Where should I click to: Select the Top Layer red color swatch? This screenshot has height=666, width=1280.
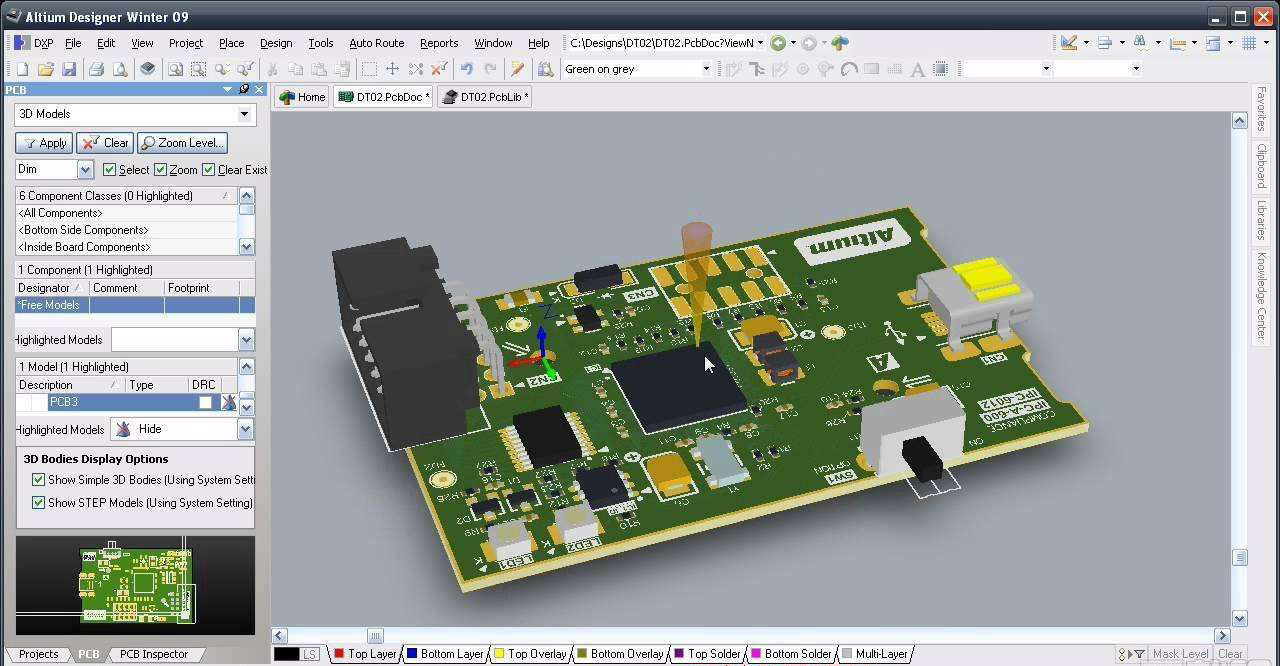(x=338, y=654)
